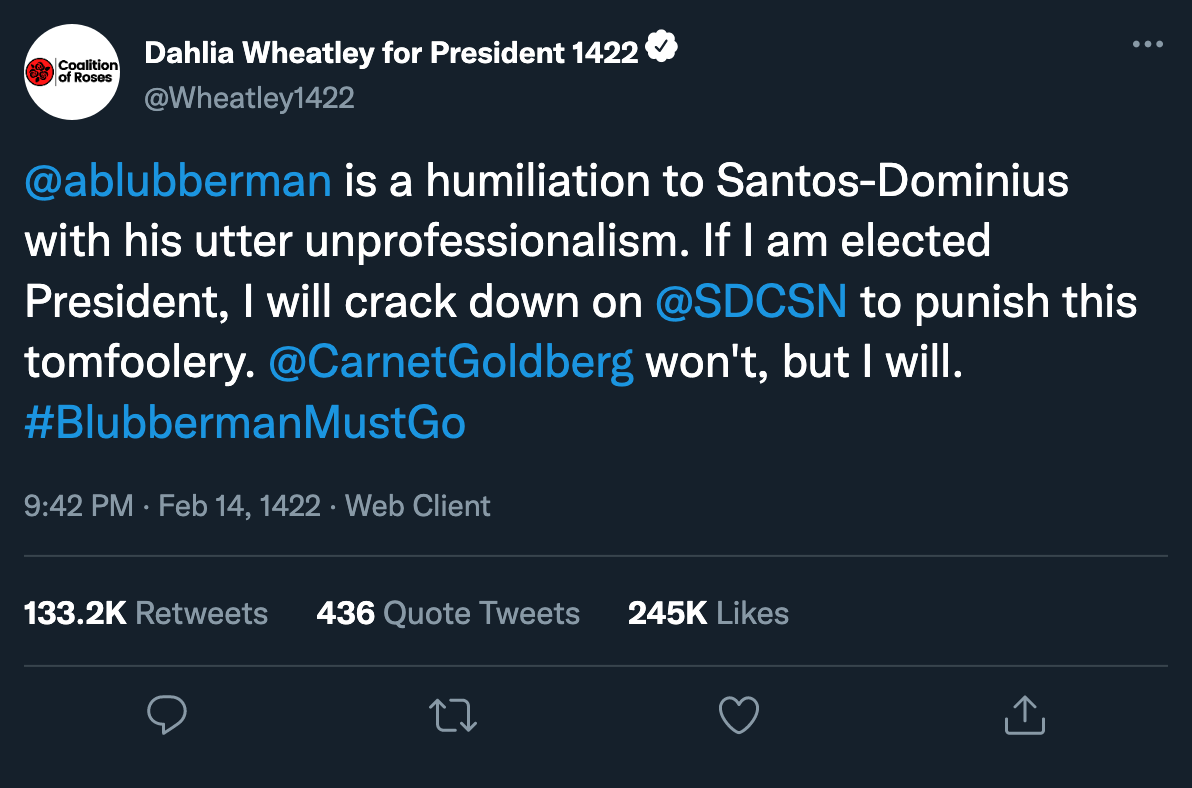
Task: Open the three-dot more options menu
Action: (1148, 44)
